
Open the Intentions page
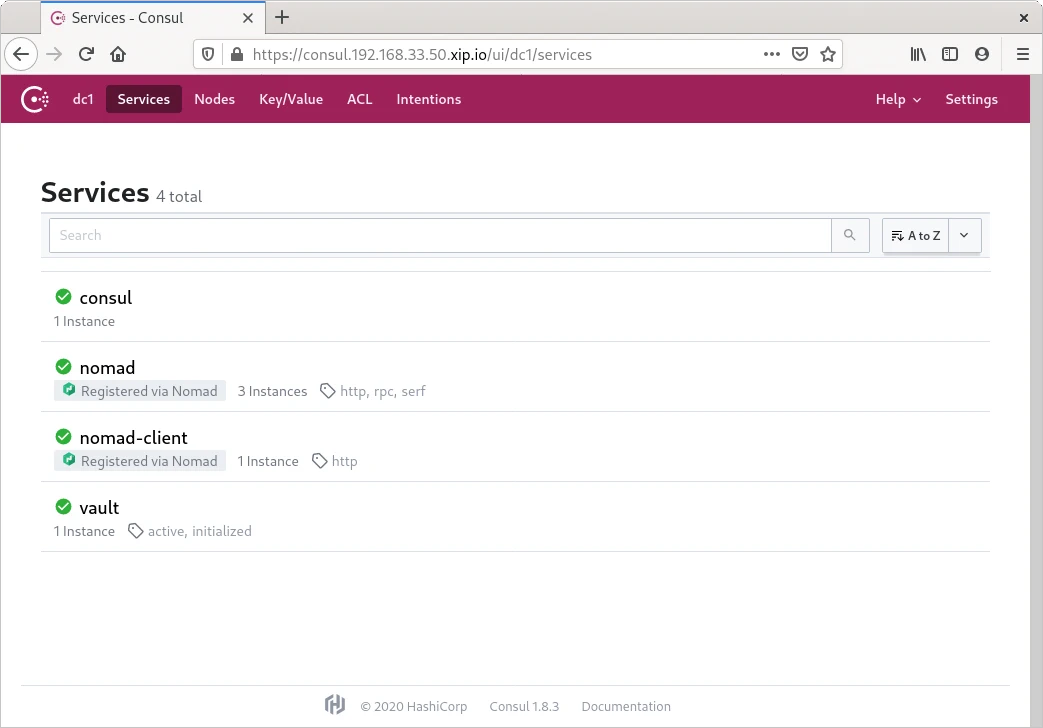(x=428, y=99)
